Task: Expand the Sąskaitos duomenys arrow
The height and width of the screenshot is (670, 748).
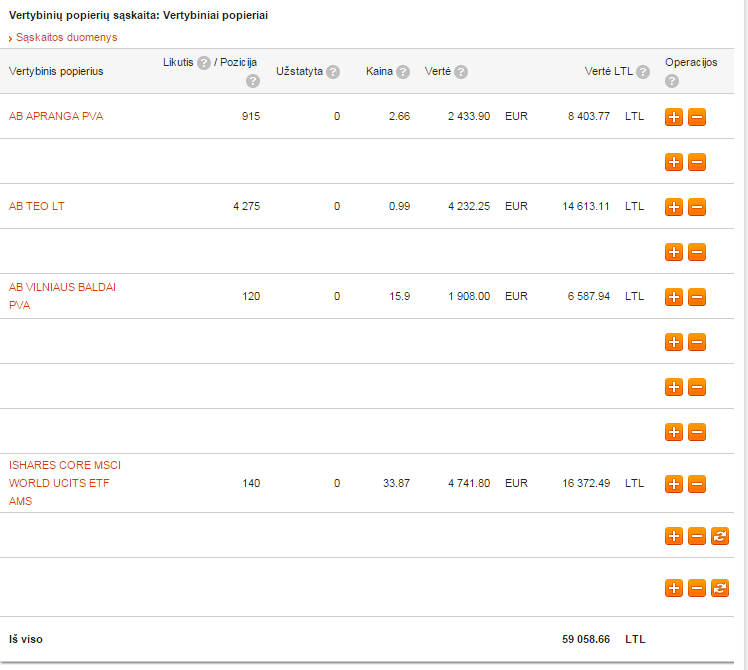Action: pyautogui.click(x=10, y=39)
